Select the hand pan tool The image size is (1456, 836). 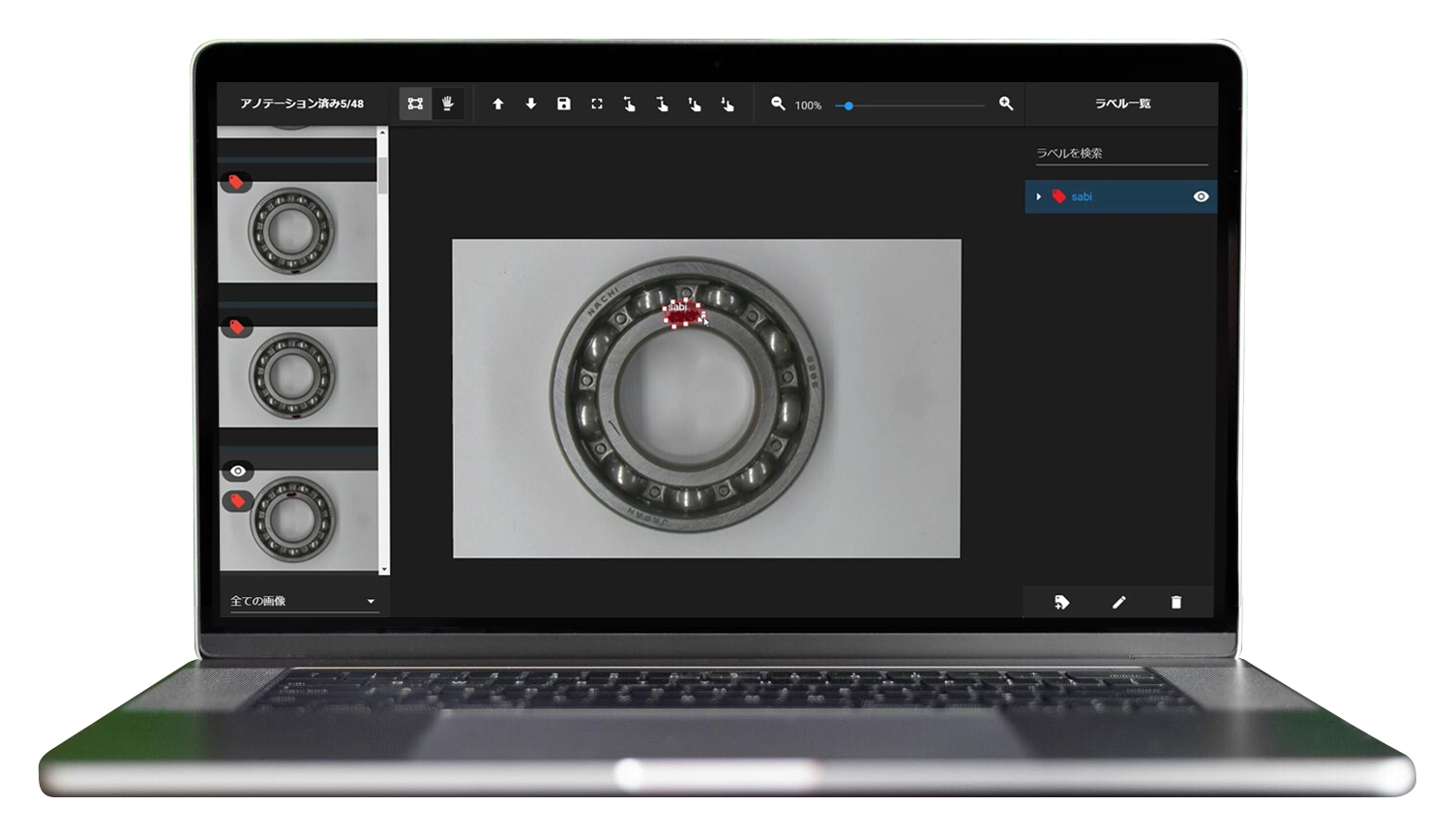(x=448, y=104)
